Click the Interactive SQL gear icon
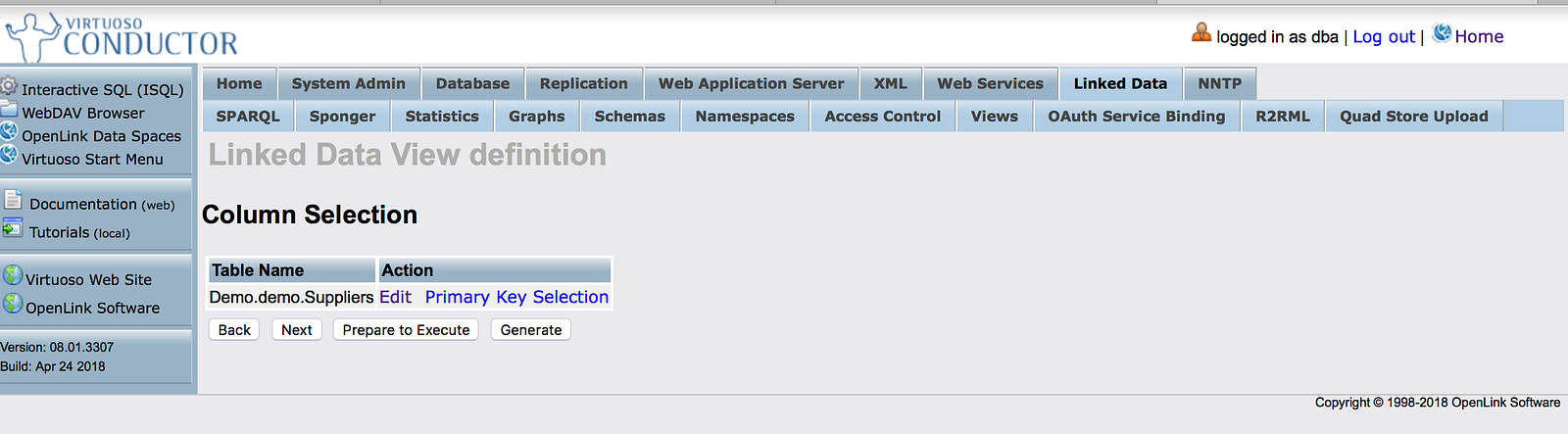The width and height of the screenshot is (1568, 434). pyautogui.click(x=9, y=86)
